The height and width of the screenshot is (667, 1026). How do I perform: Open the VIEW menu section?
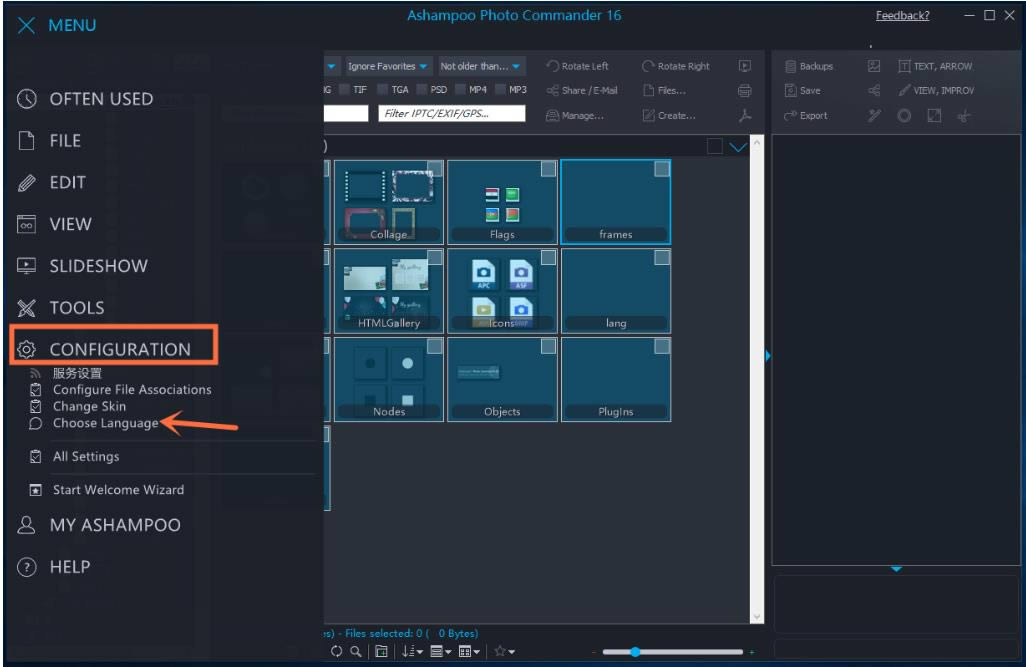[54, 225]
